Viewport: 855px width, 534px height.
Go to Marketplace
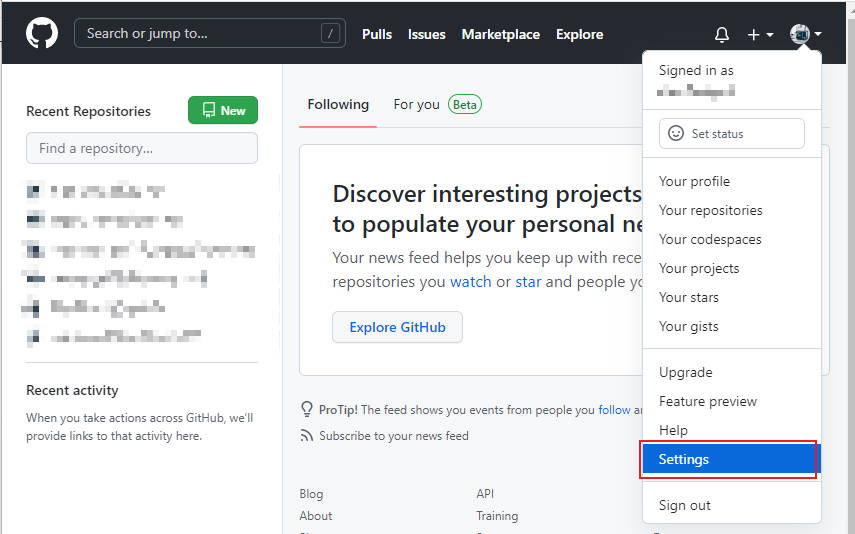(501, 34)
